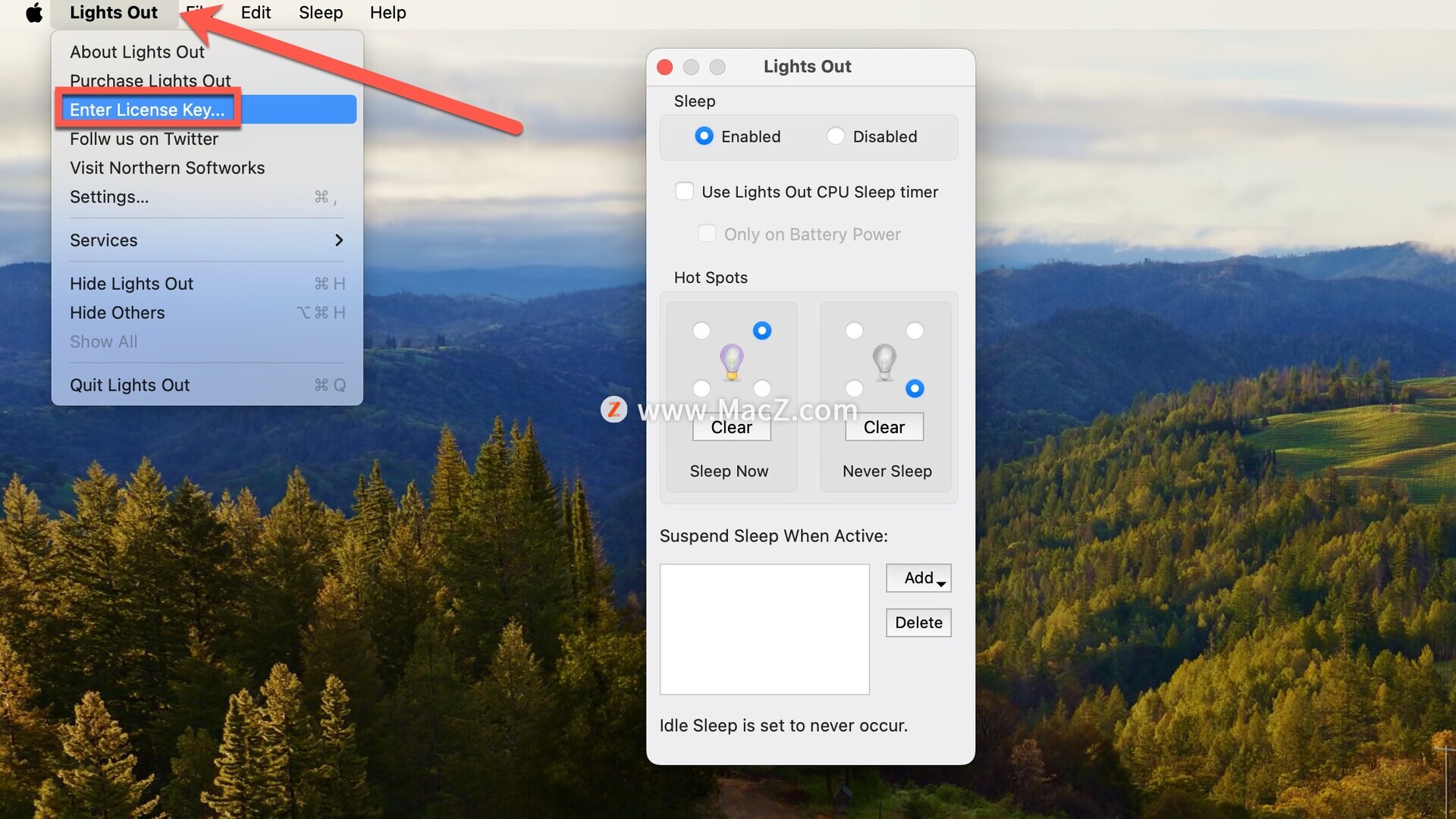Choose Follw us on Twitter
Viewport: 1456px width, 819px height.
point(206,139)
